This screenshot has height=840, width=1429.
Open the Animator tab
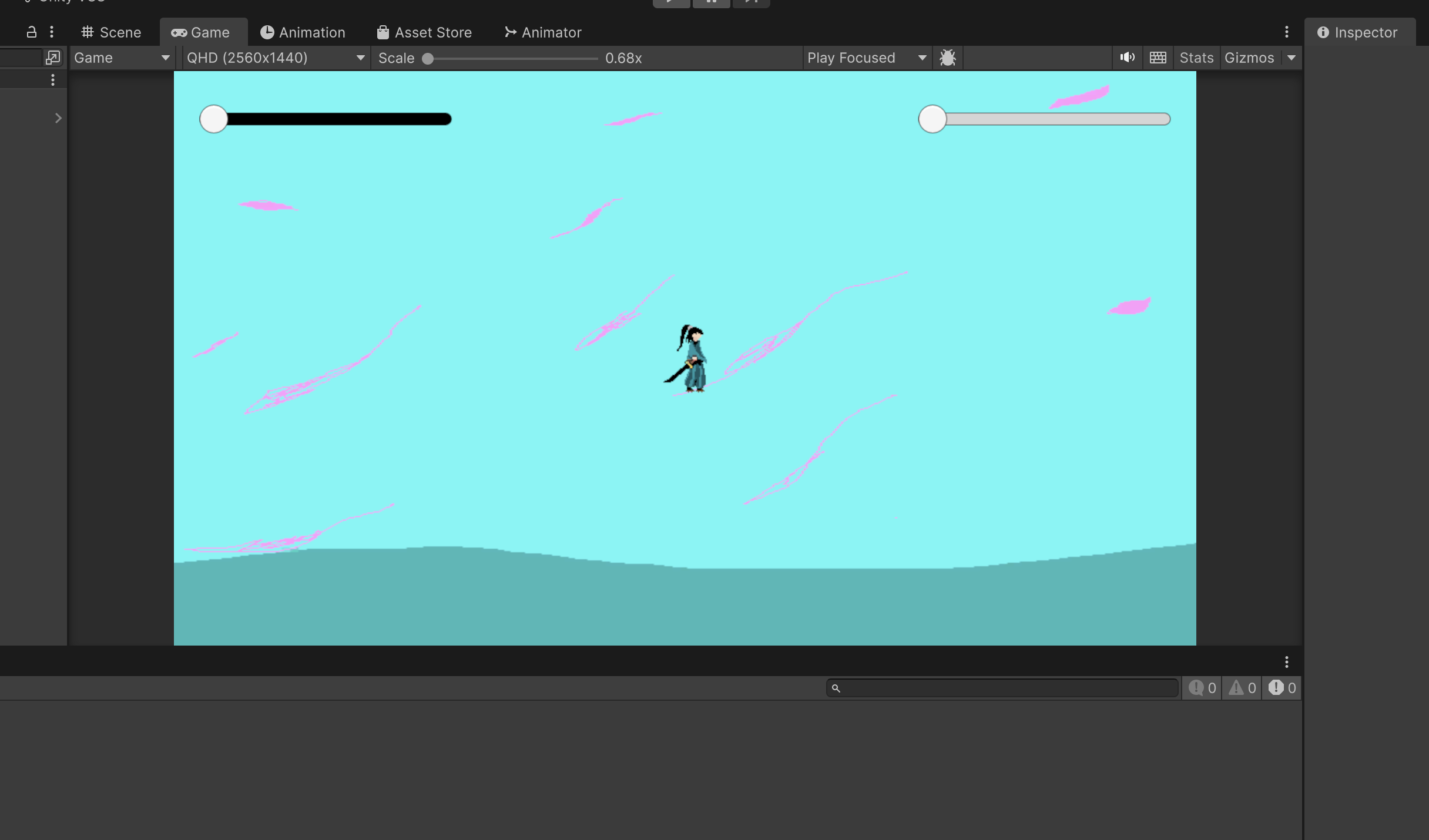pyautogui.click(x=543, y=32)
